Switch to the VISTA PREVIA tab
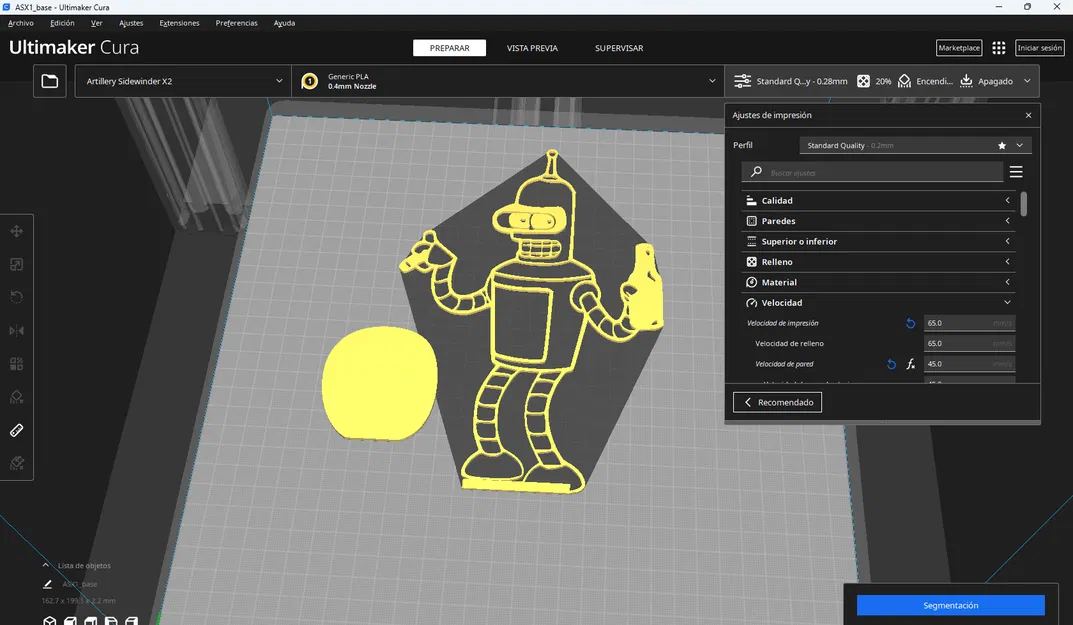This screenshot has height=625, width=1073. point(531,47)
